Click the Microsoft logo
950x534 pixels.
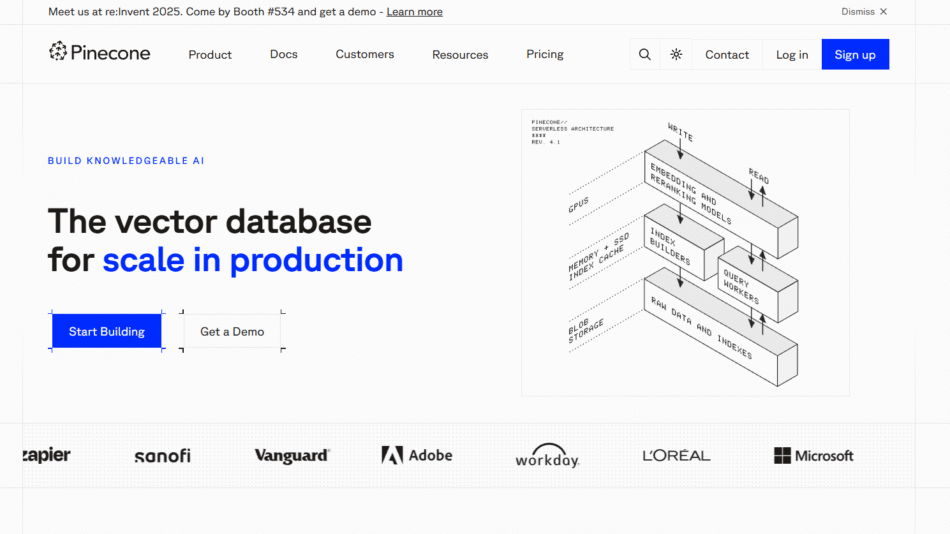tap(813, 456)
